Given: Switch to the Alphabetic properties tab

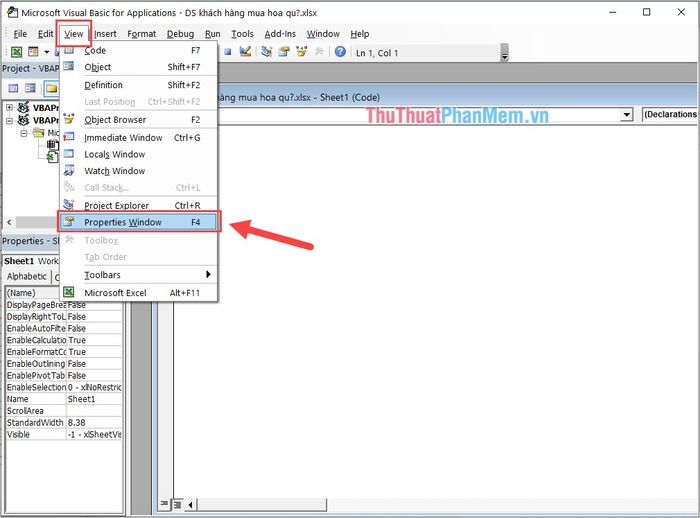Looking at the screenshot, I should click(x=27, y=276).
